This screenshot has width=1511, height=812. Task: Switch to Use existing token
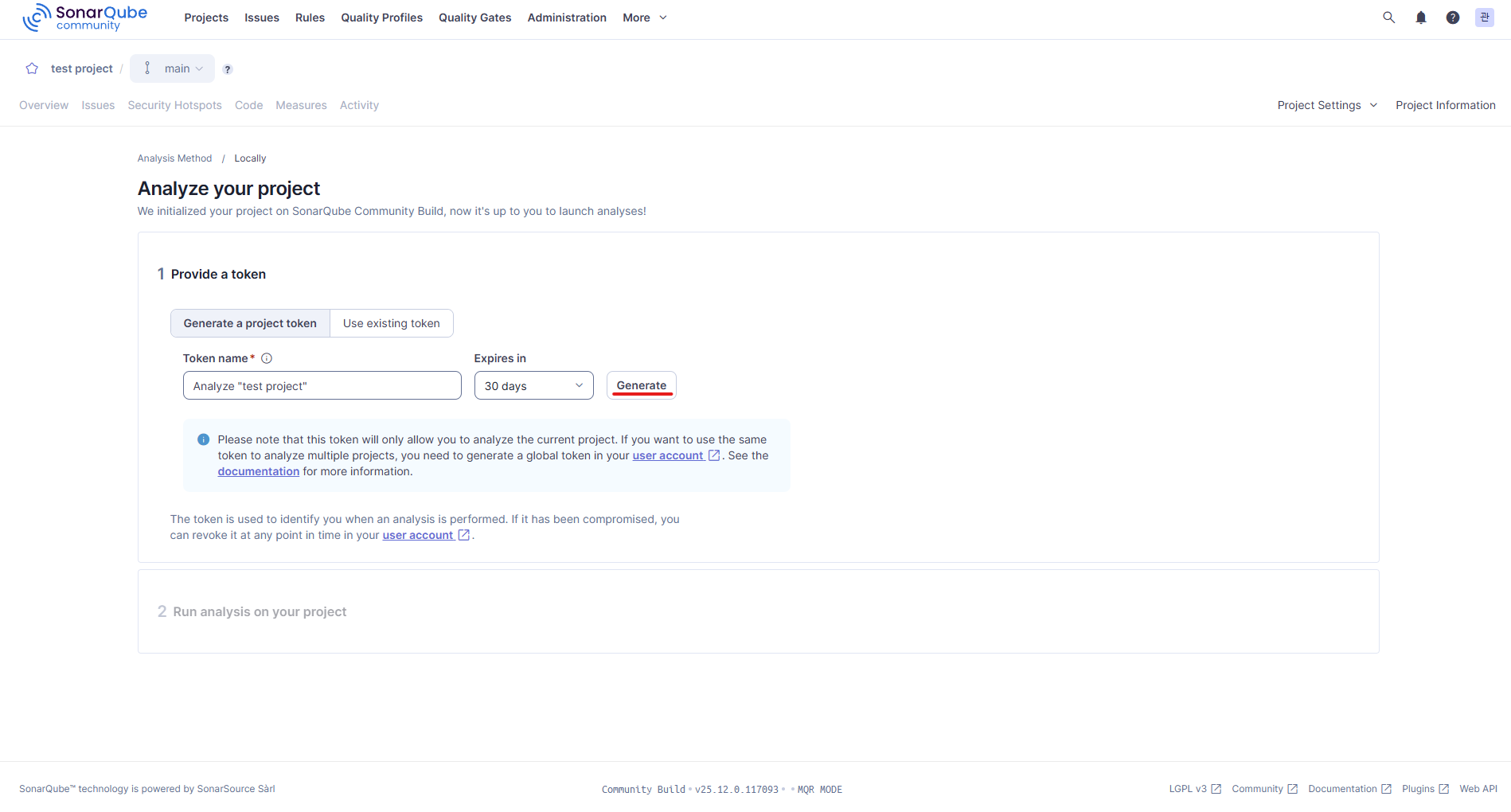[392, 323]
